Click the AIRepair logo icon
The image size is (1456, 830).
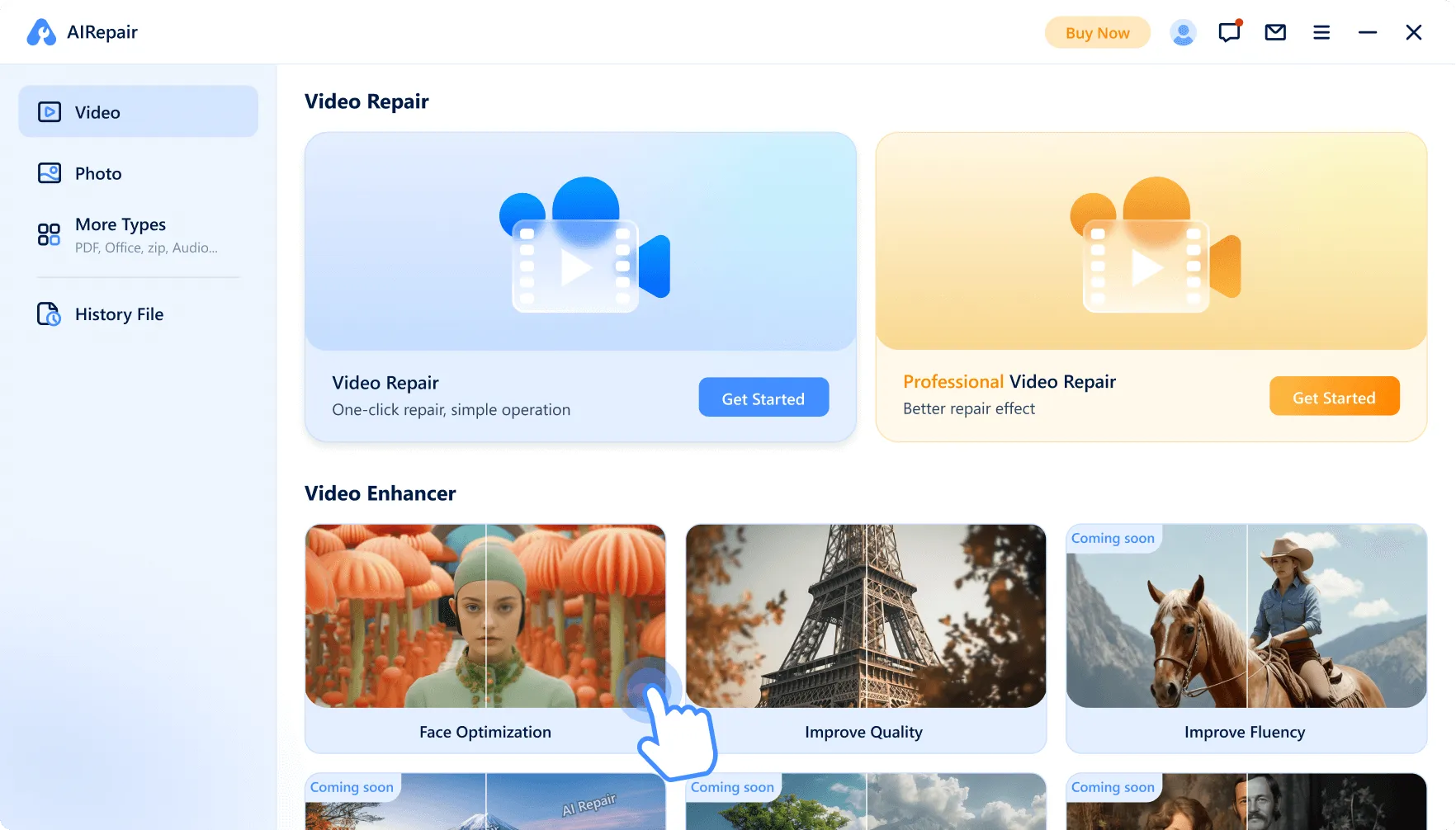click(x=41, y=32)
